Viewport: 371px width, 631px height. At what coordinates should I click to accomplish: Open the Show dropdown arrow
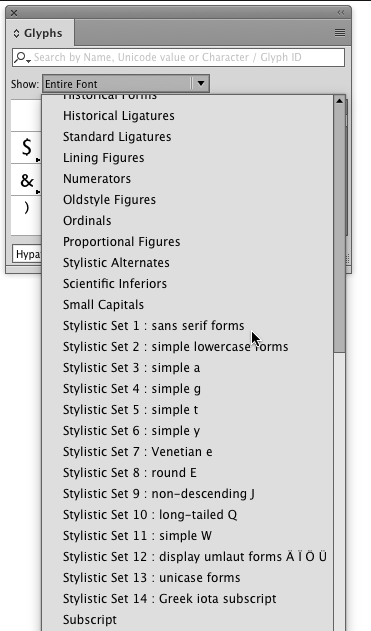coord(200,84)
